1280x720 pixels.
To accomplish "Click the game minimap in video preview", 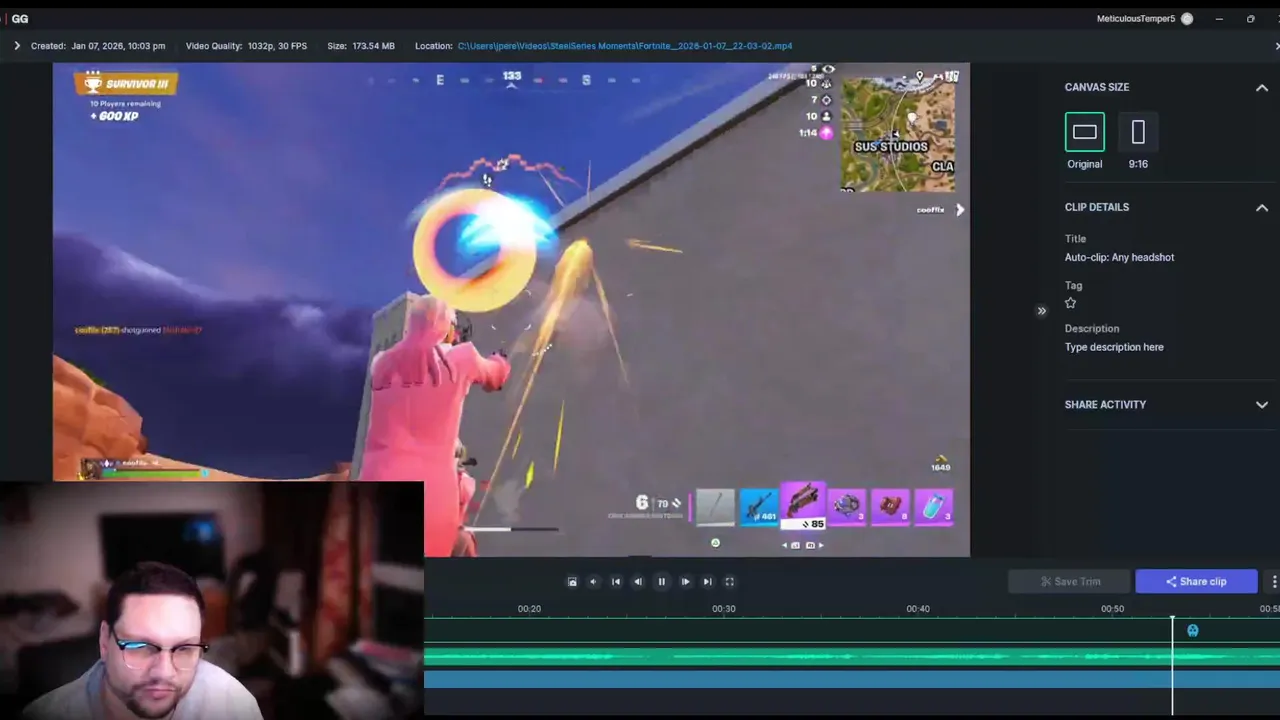I will [x=898, y=135].
